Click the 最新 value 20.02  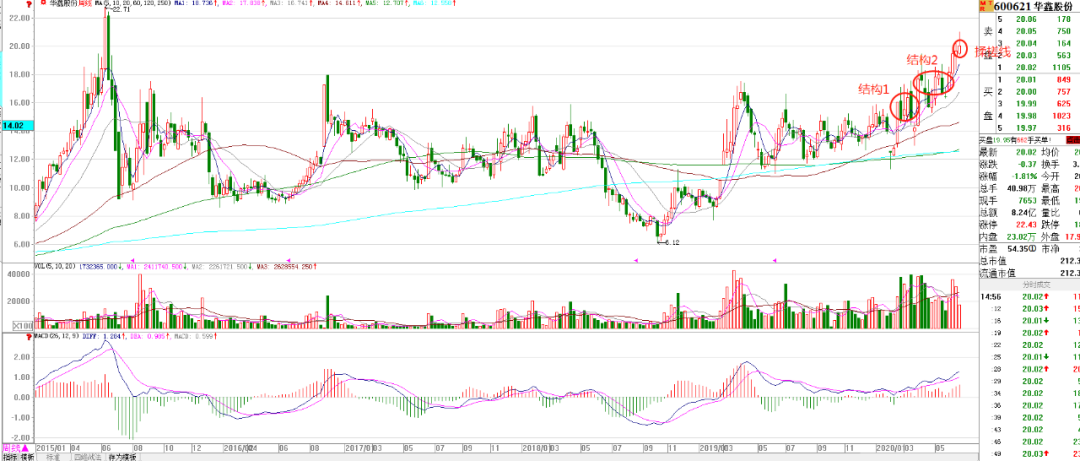(1028, 152)
